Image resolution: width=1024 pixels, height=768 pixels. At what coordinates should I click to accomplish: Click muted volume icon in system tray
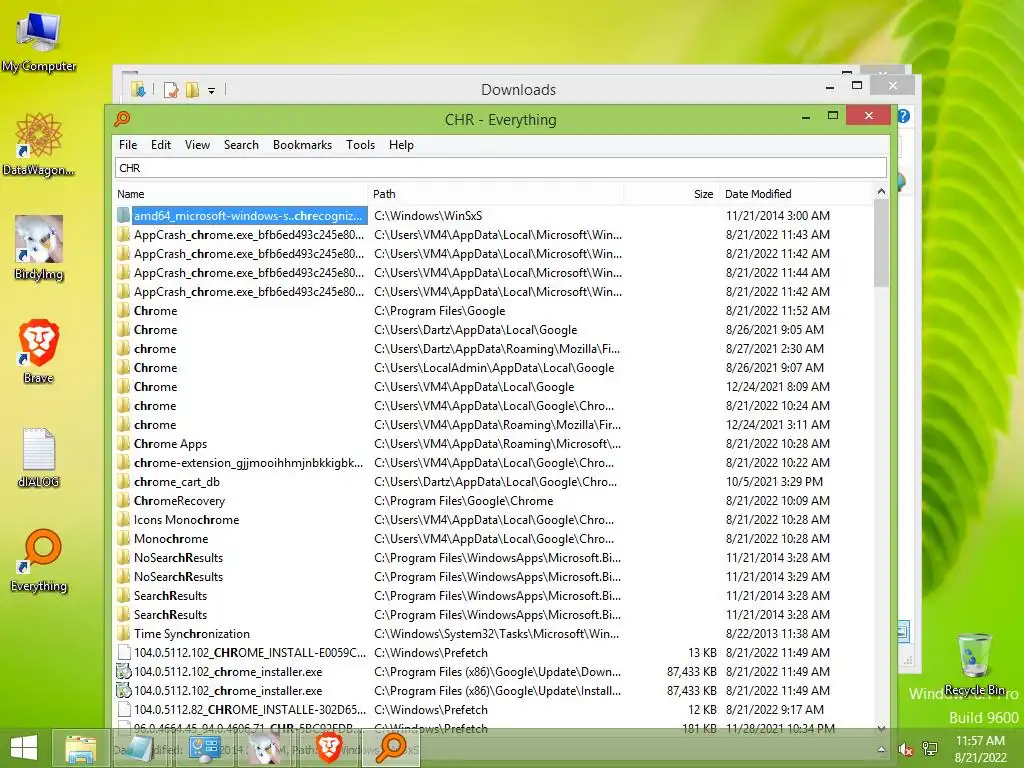(x=906, y=750)
